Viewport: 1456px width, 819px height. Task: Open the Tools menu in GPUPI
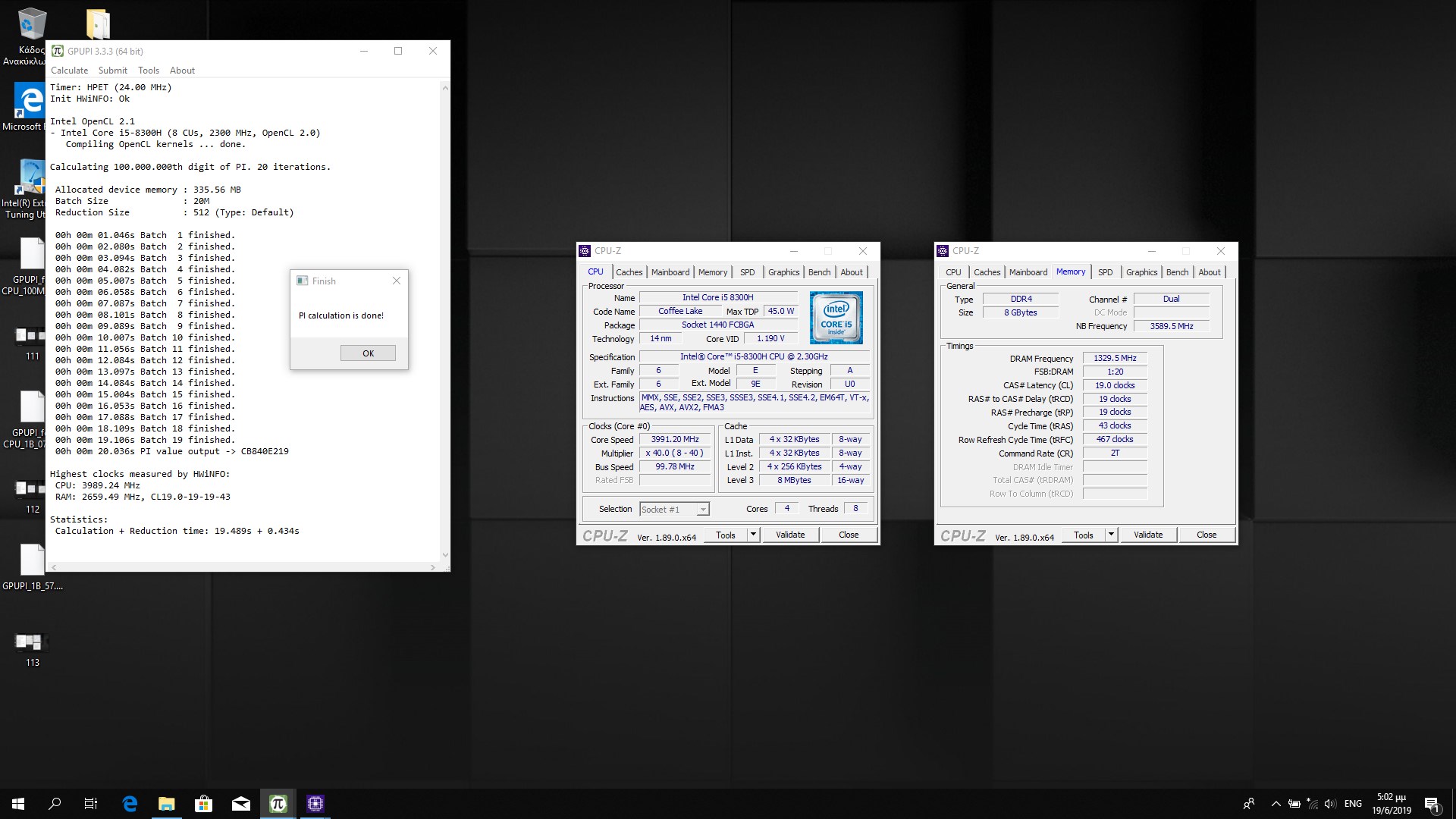click(x=149, y=71)
